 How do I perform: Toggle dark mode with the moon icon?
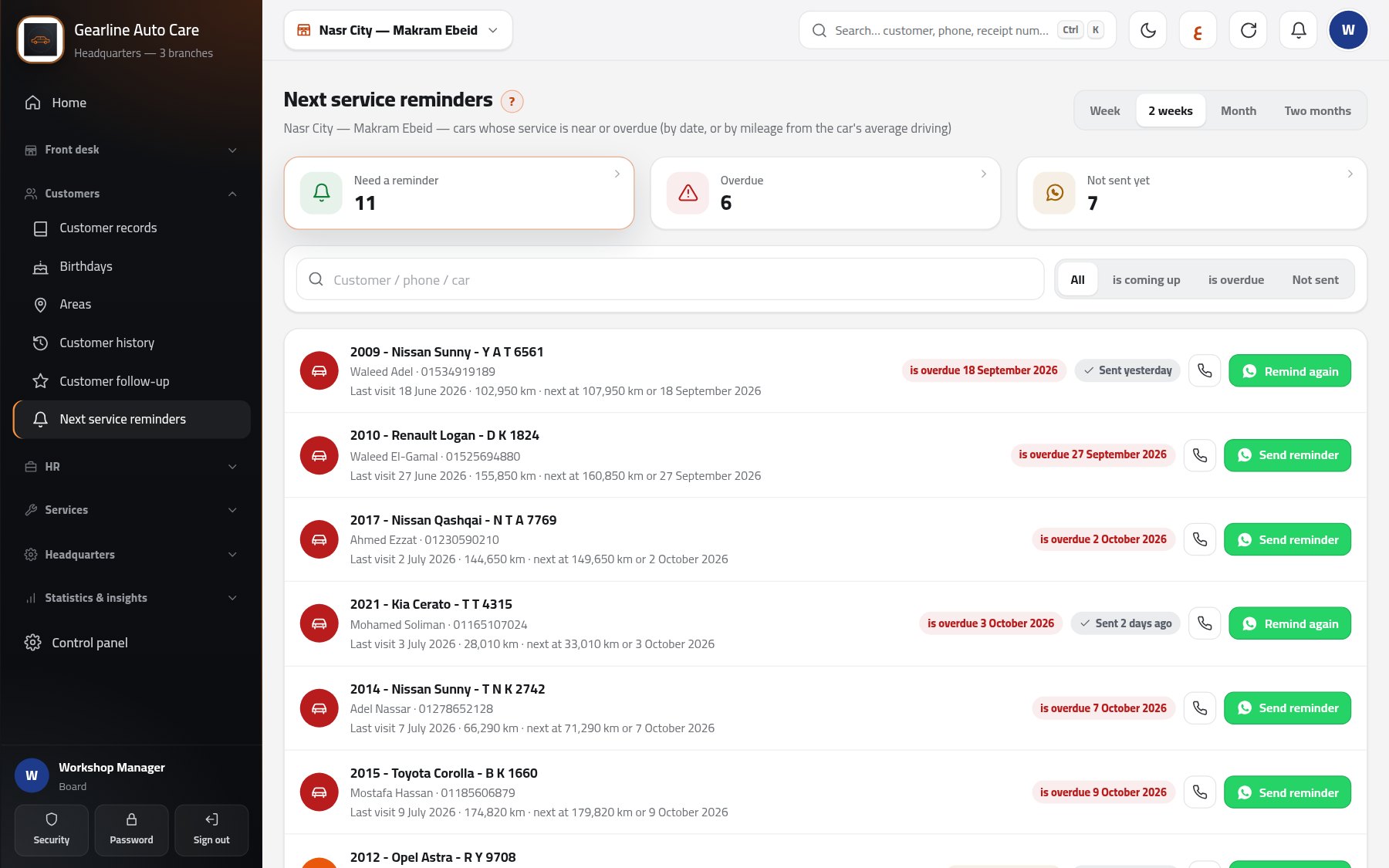1148,30
